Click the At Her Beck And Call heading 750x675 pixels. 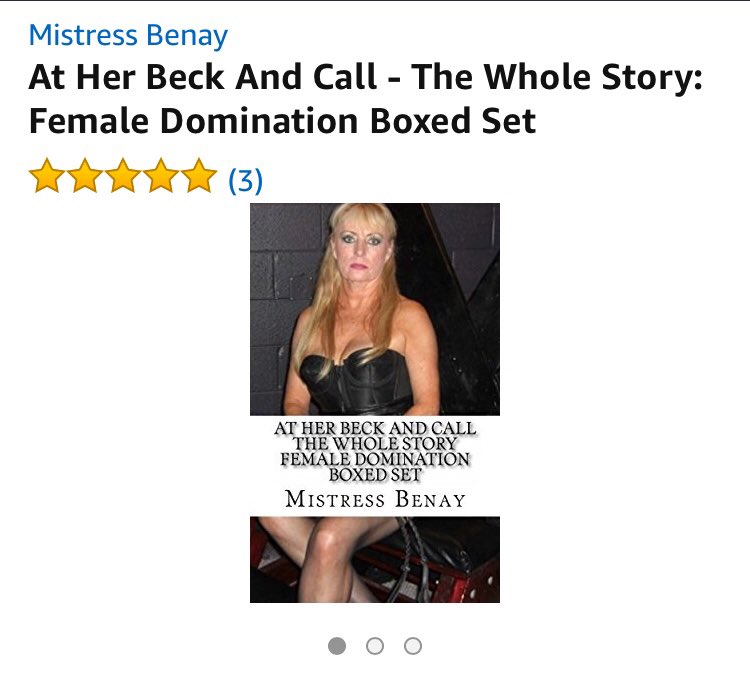(203, 77)
